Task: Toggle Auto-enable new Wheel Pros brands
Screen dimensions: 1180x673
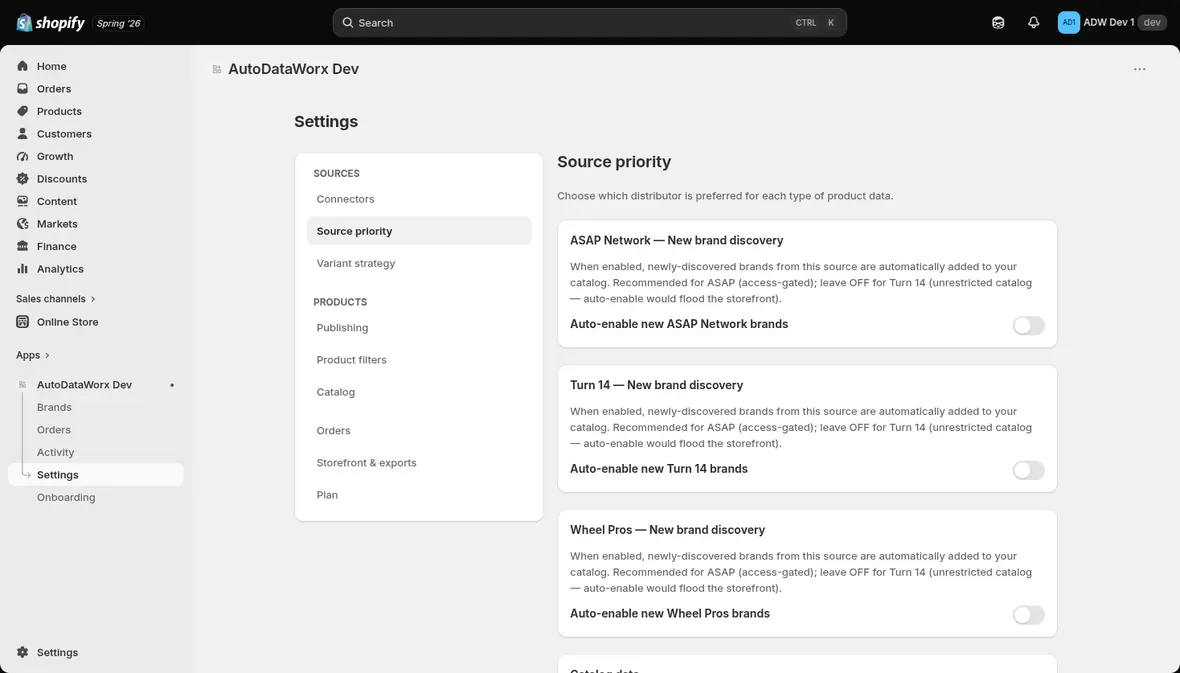Action: coord(1028,615)
